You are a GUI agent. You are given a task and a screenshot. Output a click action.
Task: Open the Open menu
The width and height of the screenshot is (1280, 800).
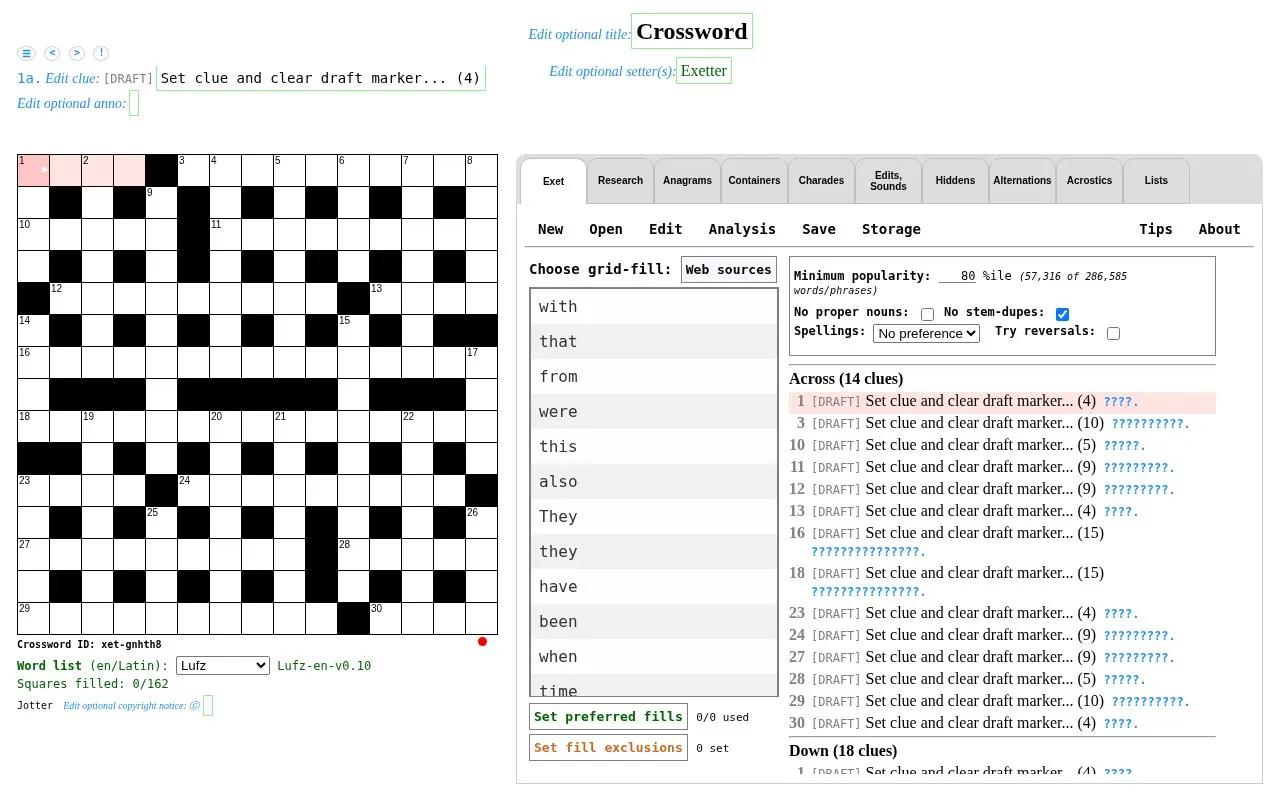tap(606, 229)
